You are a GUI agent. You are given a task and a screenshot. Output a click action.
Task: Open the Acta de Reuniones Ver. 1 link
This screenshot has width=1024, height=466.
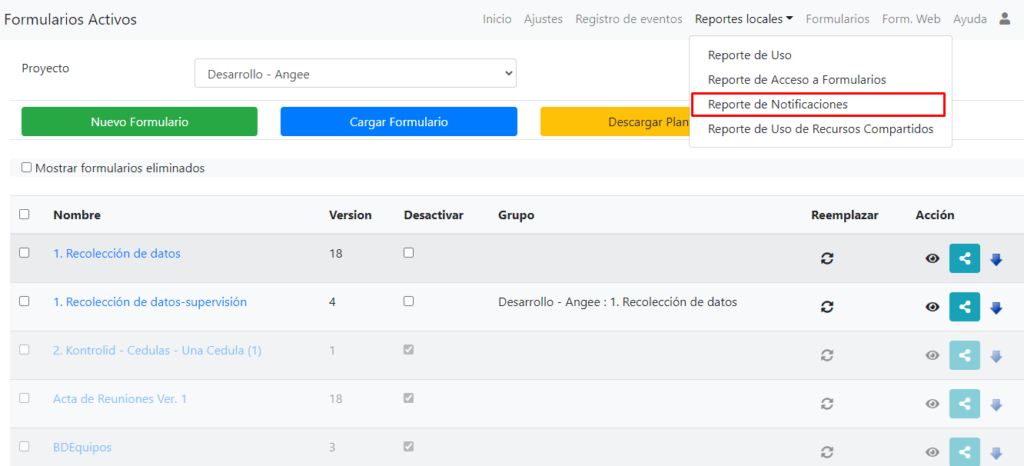point(120,399)
